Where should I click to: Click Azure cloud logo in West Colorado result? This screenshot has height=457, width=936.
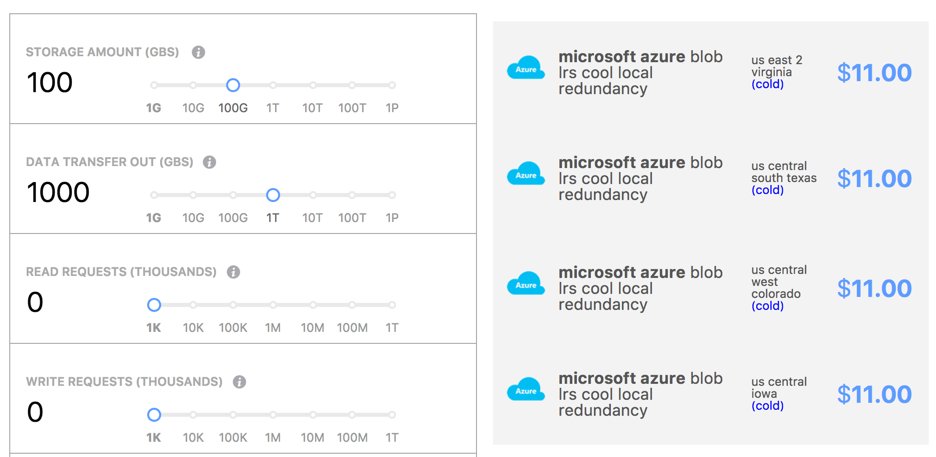click(526, 284)
